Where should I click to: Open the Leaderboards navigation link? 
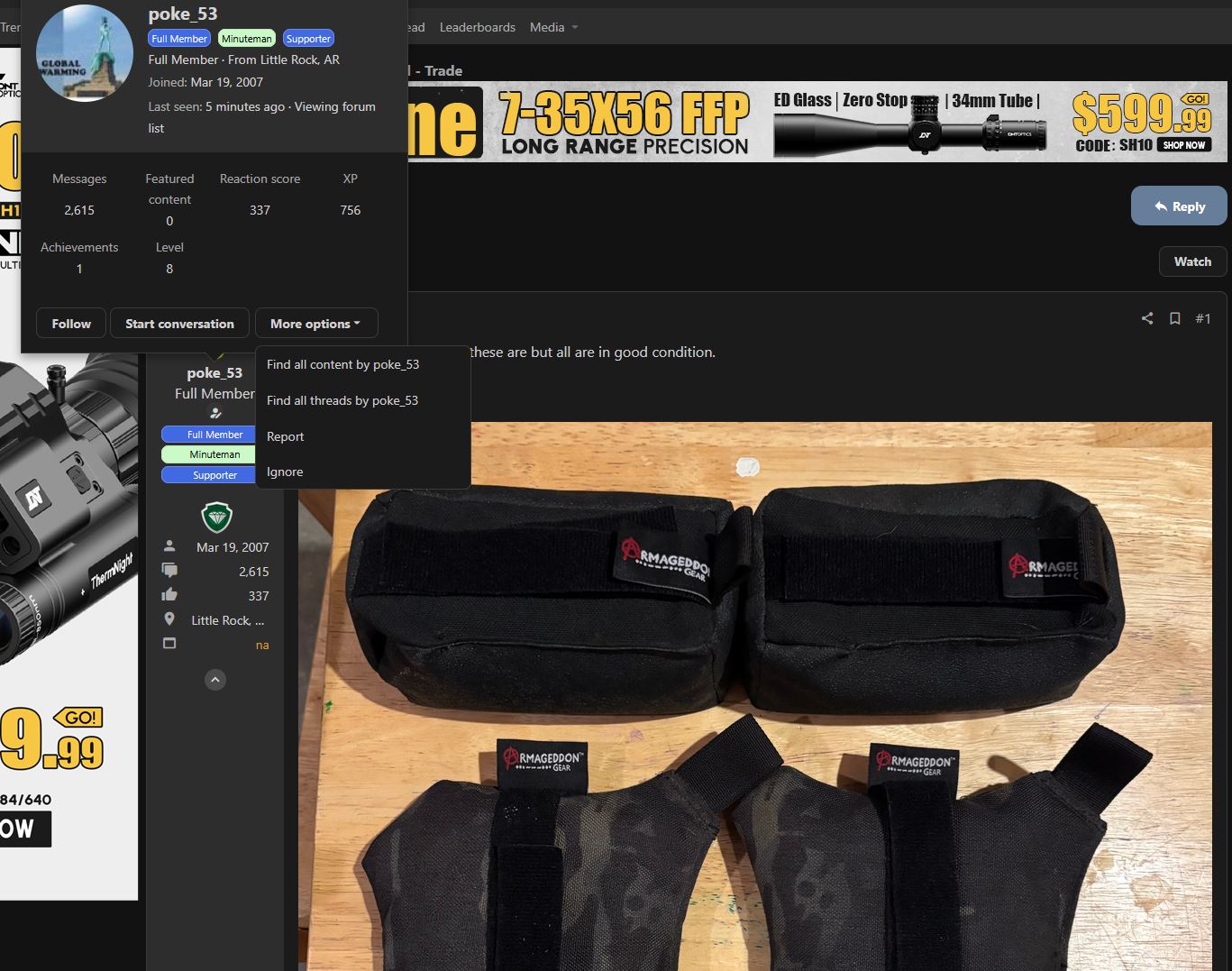(x=477, y=27)
